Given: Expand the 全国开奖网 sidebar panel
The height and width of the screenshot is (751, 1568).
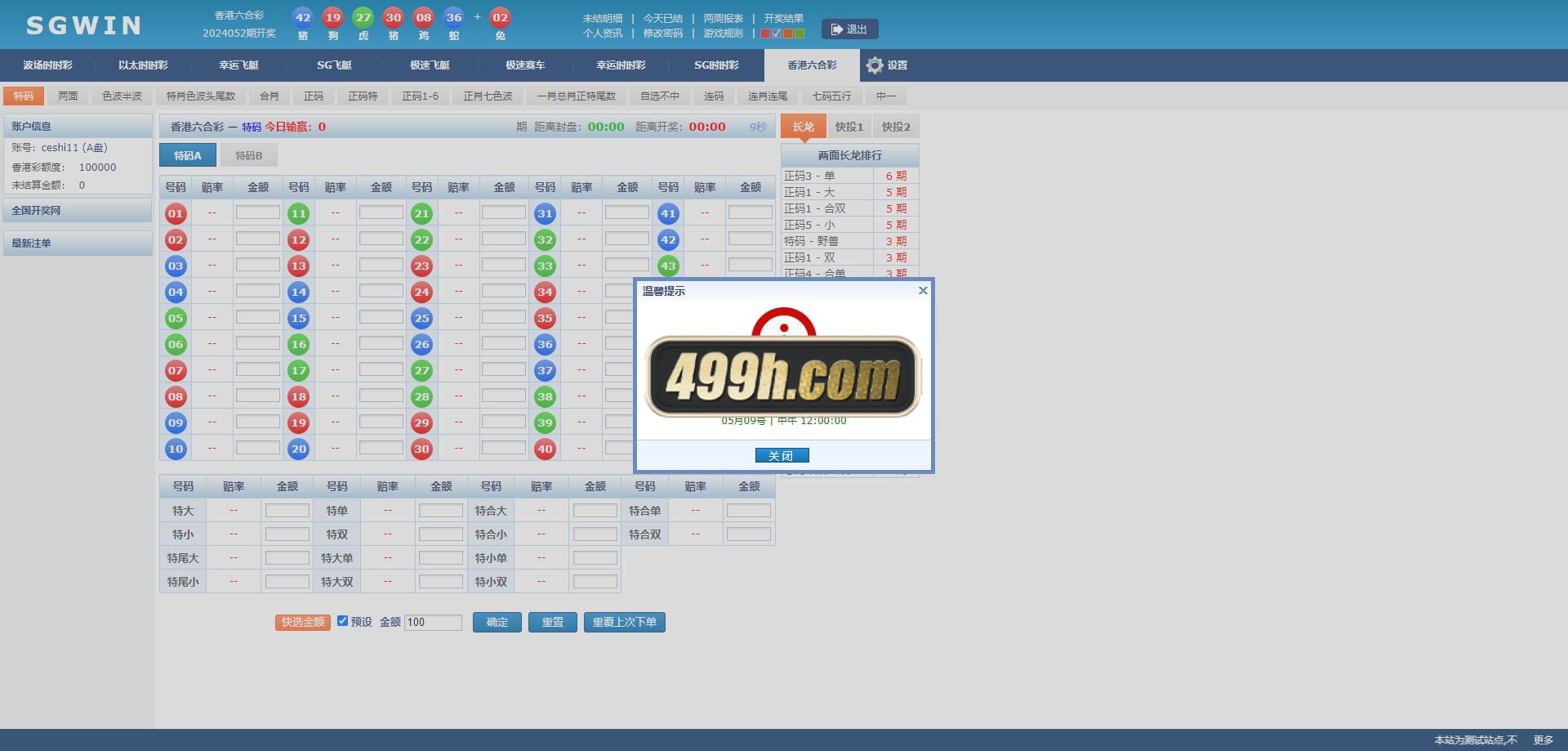Looking at the screenshot, I should 78,210.
